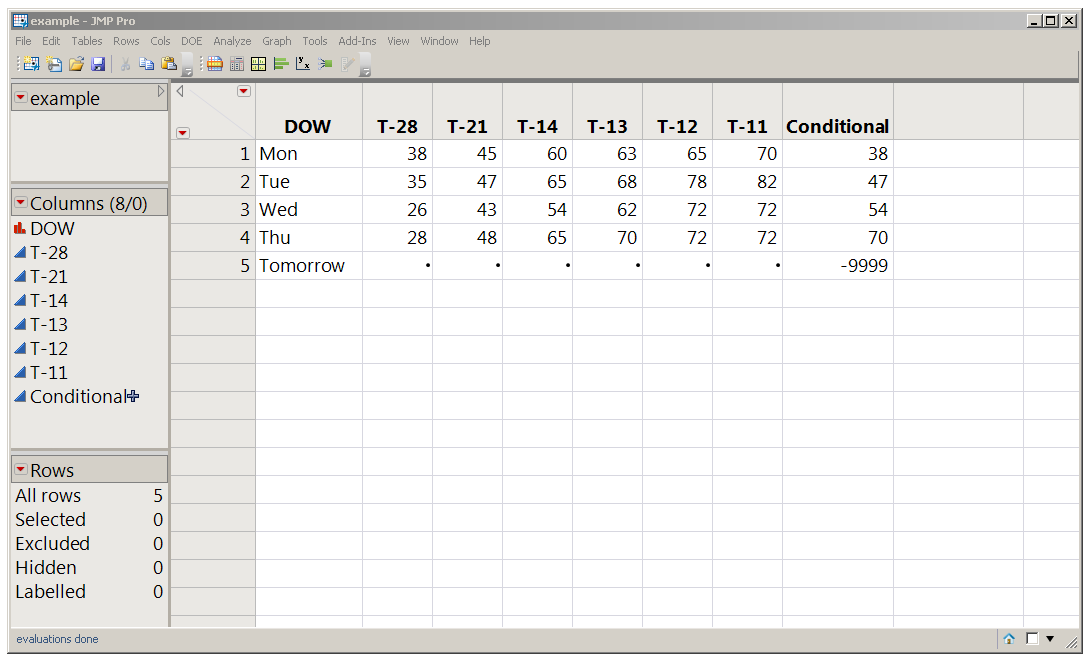This screenshot has height=661, width=1088.
Task: Open the DOE menu
Action: pos(191,41)
